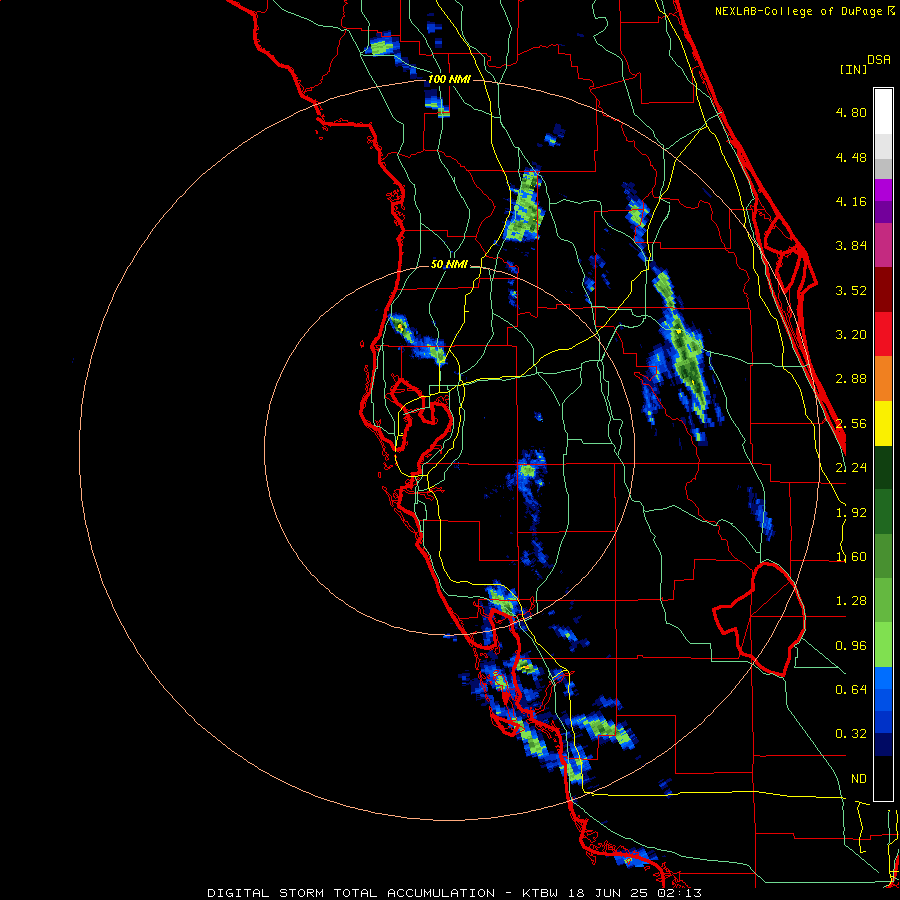Click the DSA product label above legend

(879, 60)
